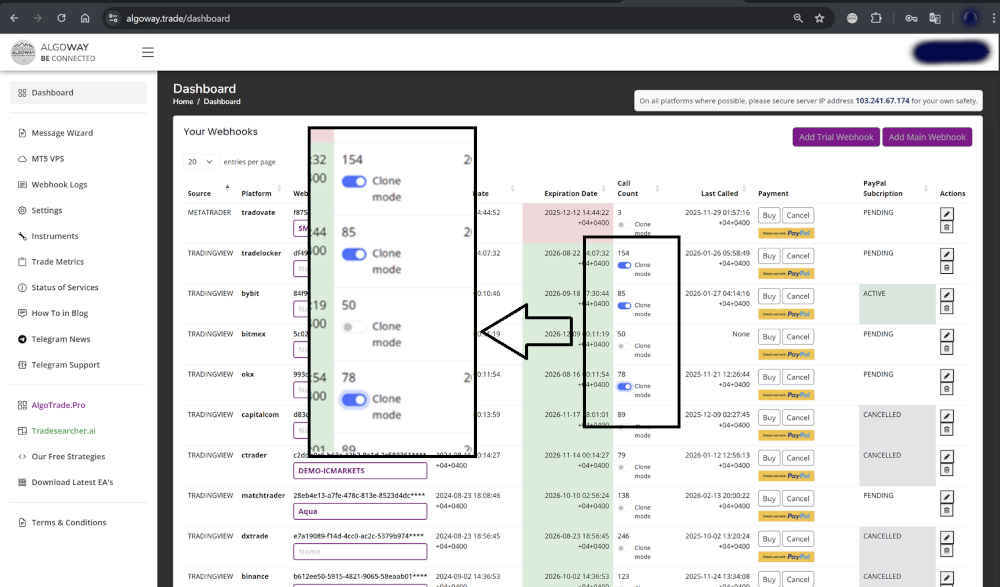Open the Tradesearcher.ai link
This screenshot has height=587, width=1000.
(x=65, y=431)
